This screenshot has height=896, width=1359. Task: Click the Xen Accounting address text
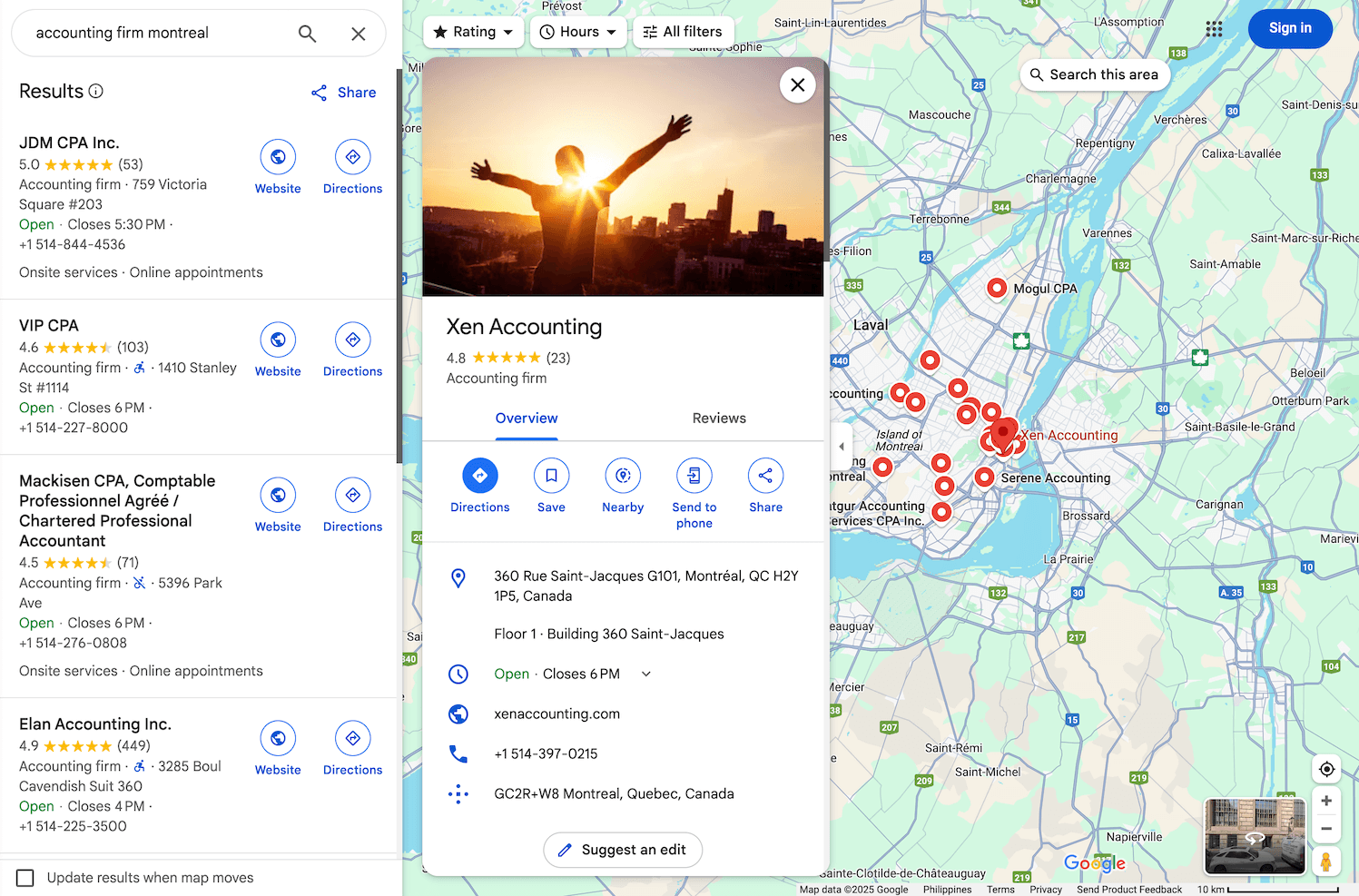[646, 586]
